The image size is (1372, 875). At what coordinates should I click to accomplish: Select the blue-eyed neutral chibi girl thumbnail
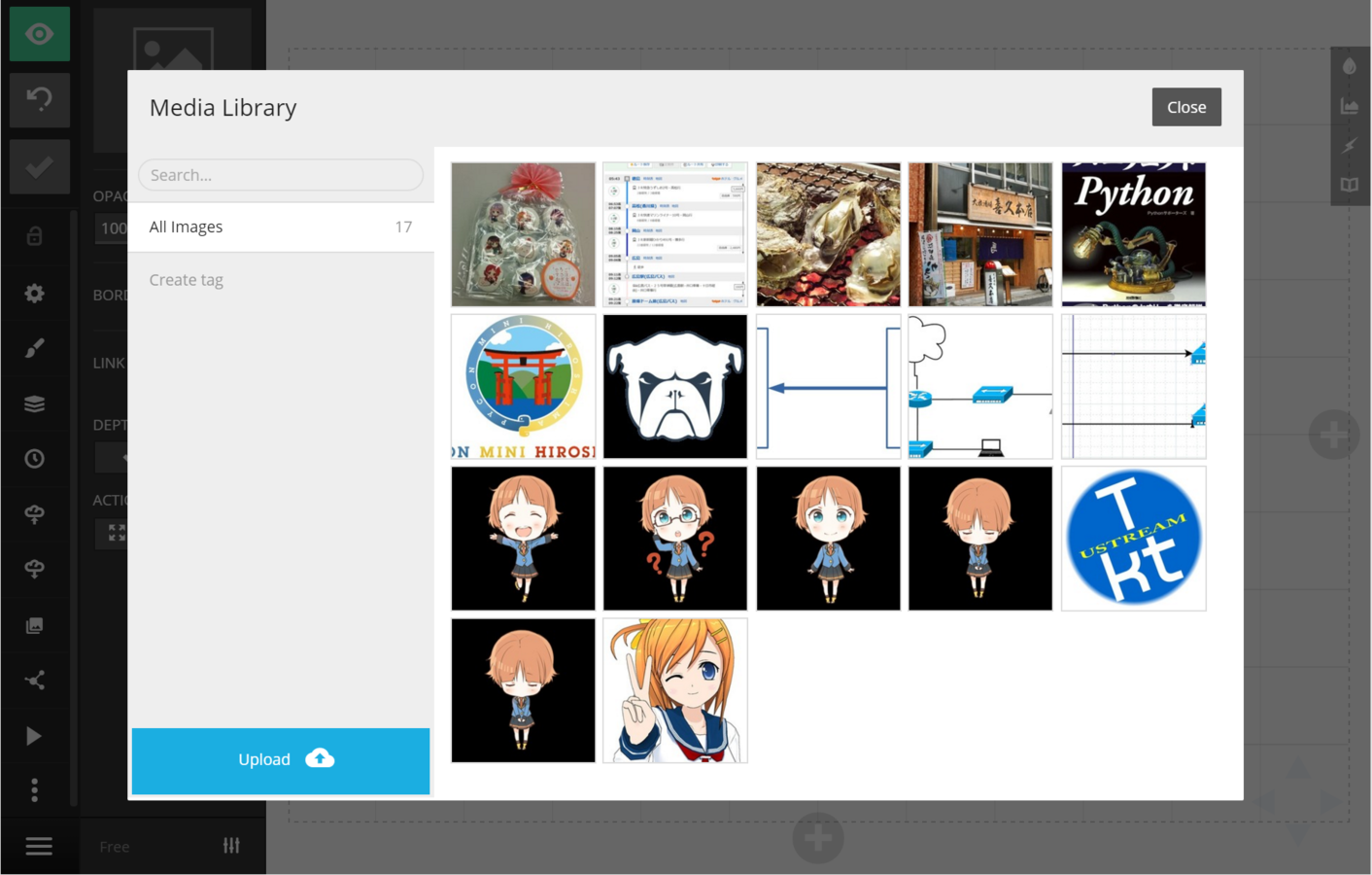pos(829,539)
